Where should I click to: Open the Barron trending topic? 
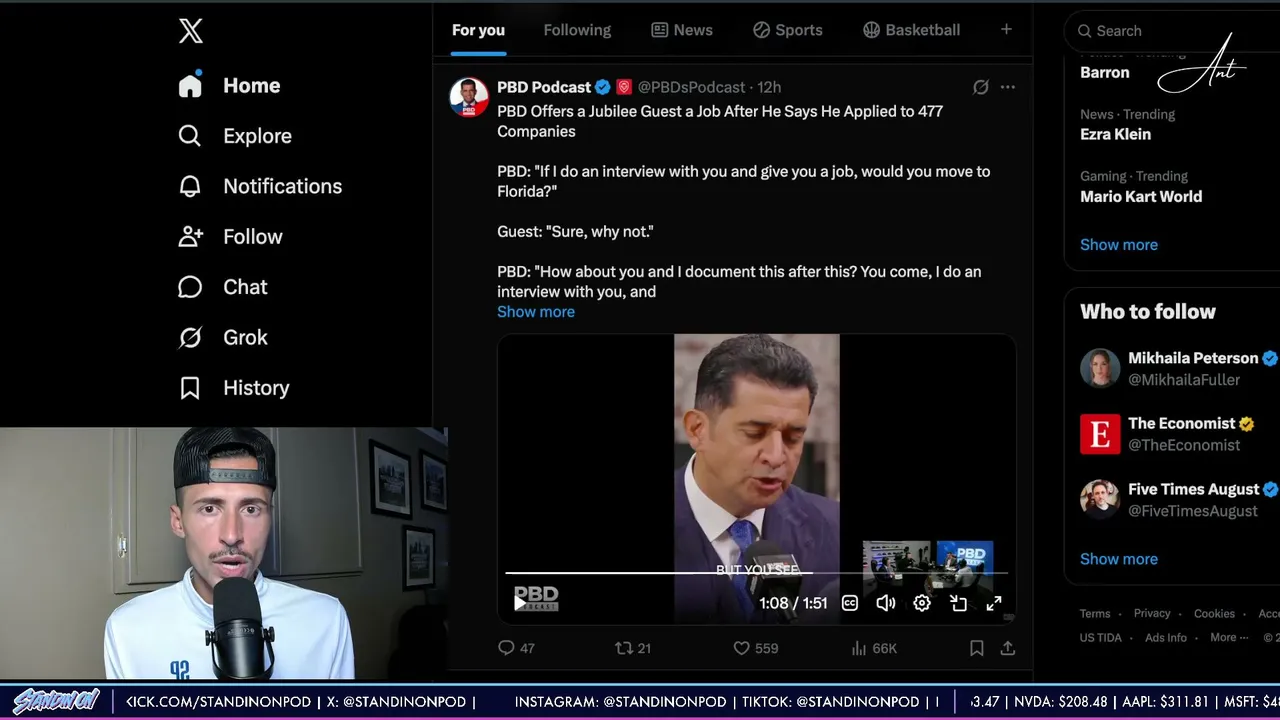(x=1105, y=72)
